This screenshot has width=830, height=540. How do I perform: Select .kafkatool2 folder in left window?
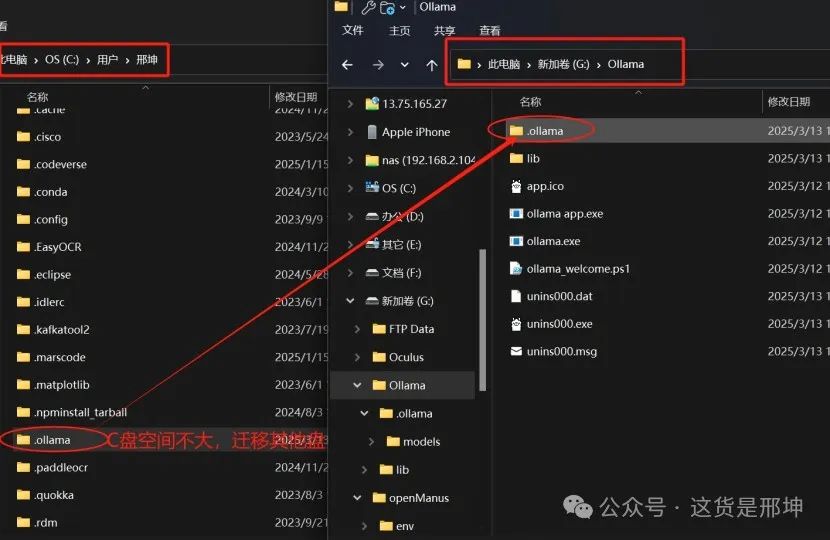(53, 329)
